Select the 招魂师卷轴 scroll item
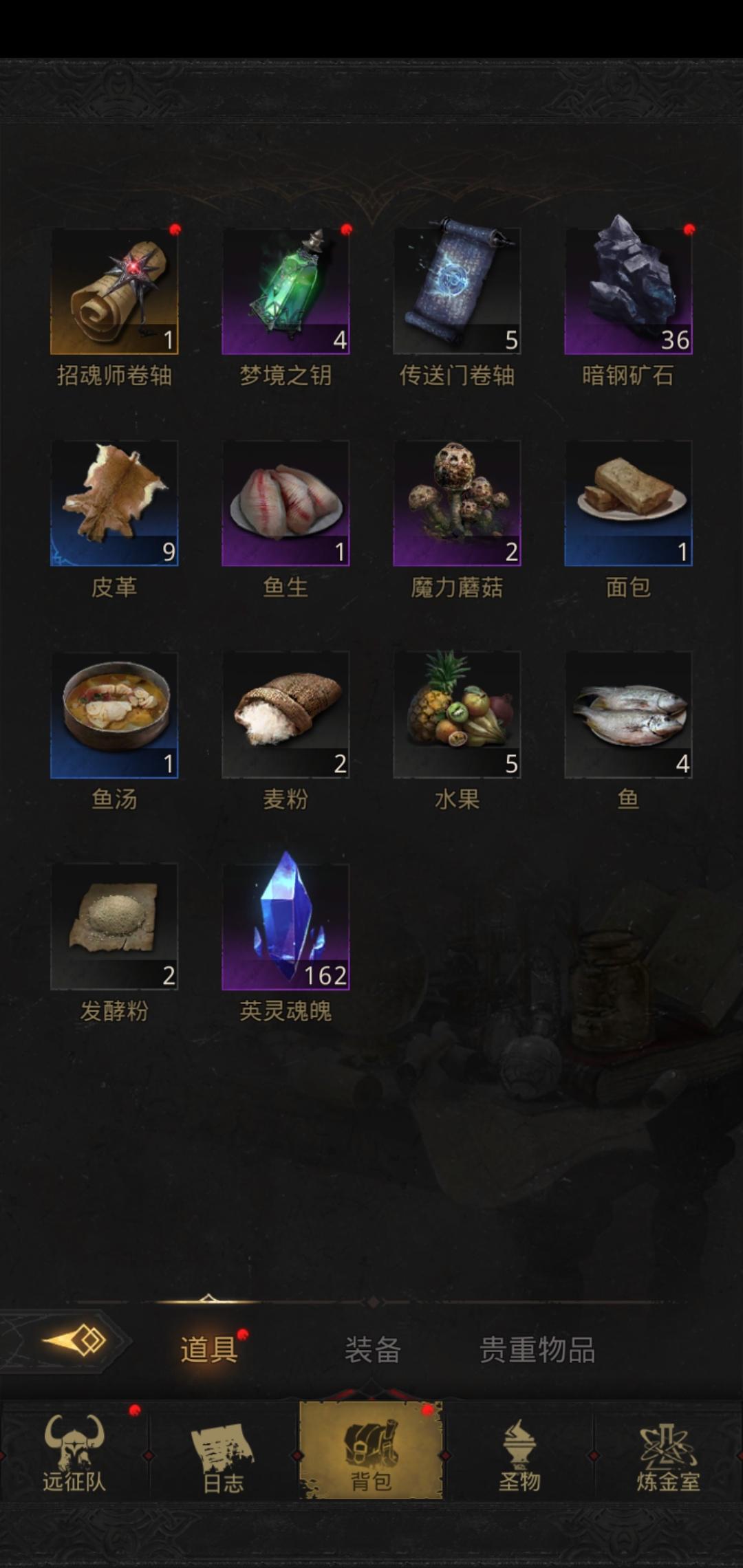 click(x=114, y=292)
